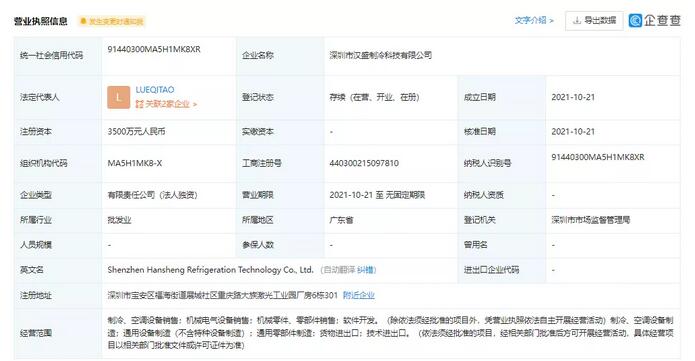Click the business term 2021-10-21 至 无固定期限
The width and height of the screenshot is (695, 361).
click(377, 195)
